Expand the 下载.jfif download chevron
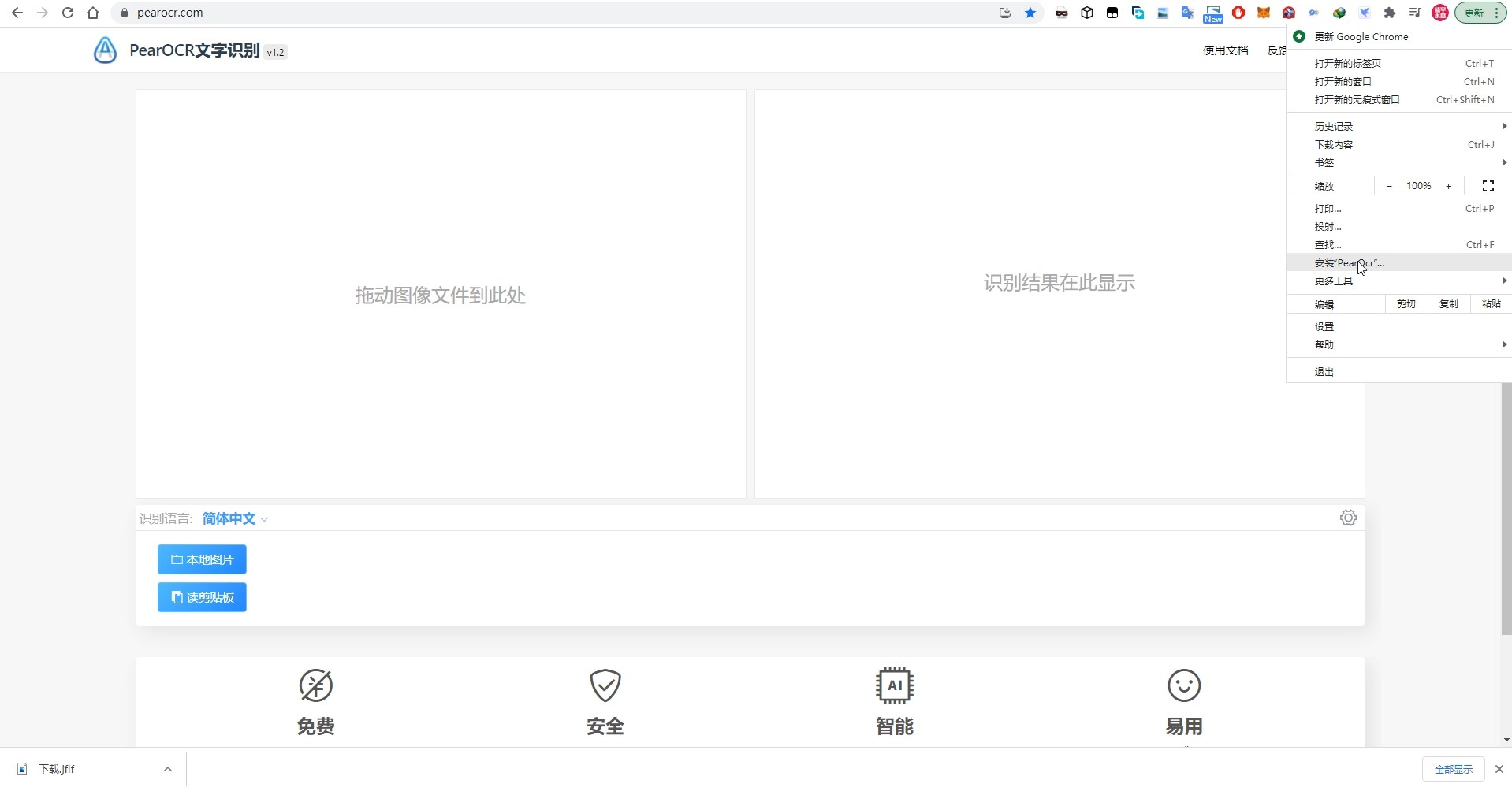Image resolution: width=1512 pixels, height=791 pixels. point(166,769)
